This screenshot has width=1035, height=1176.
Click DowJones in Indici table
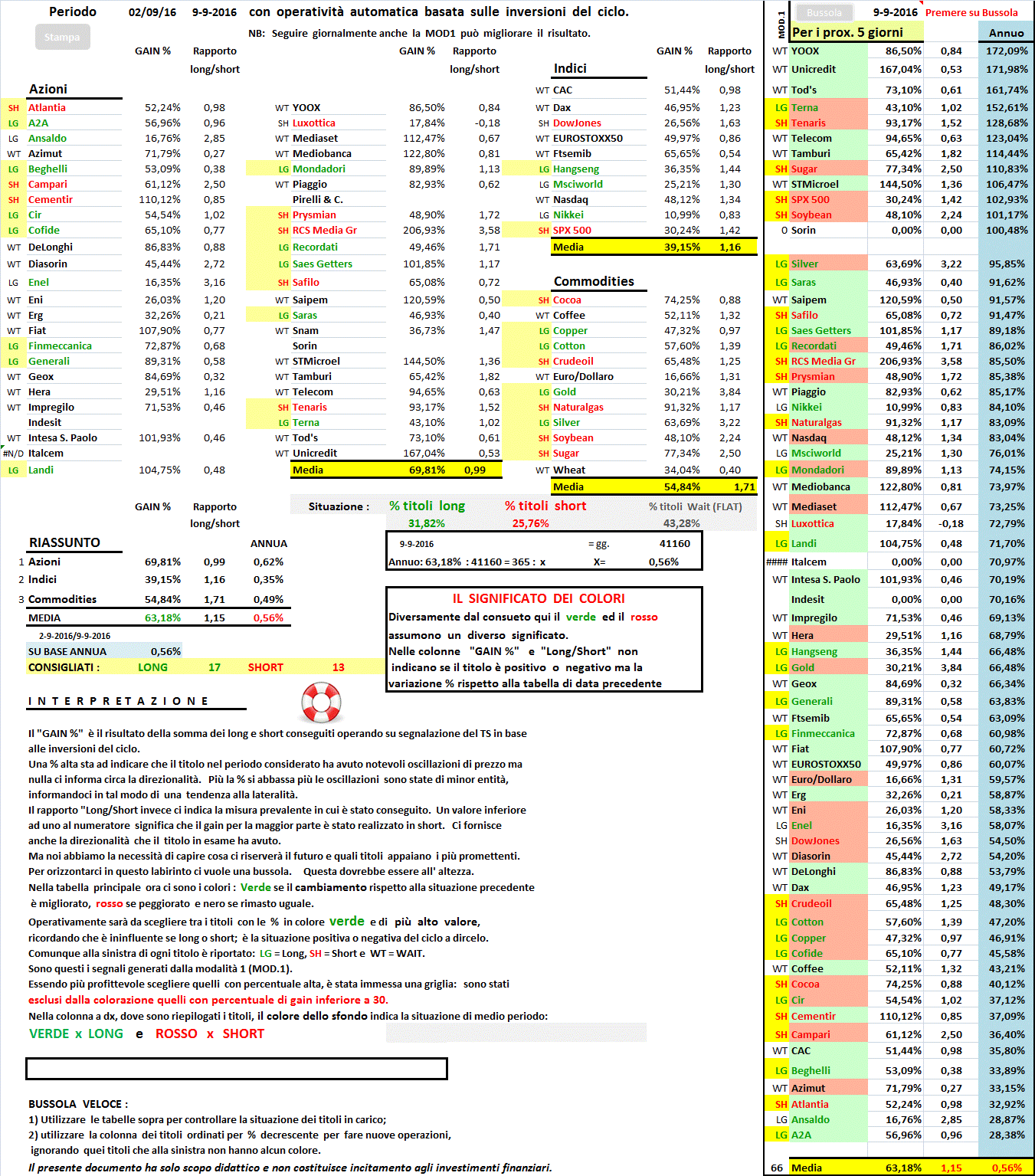tap(577, 123)
